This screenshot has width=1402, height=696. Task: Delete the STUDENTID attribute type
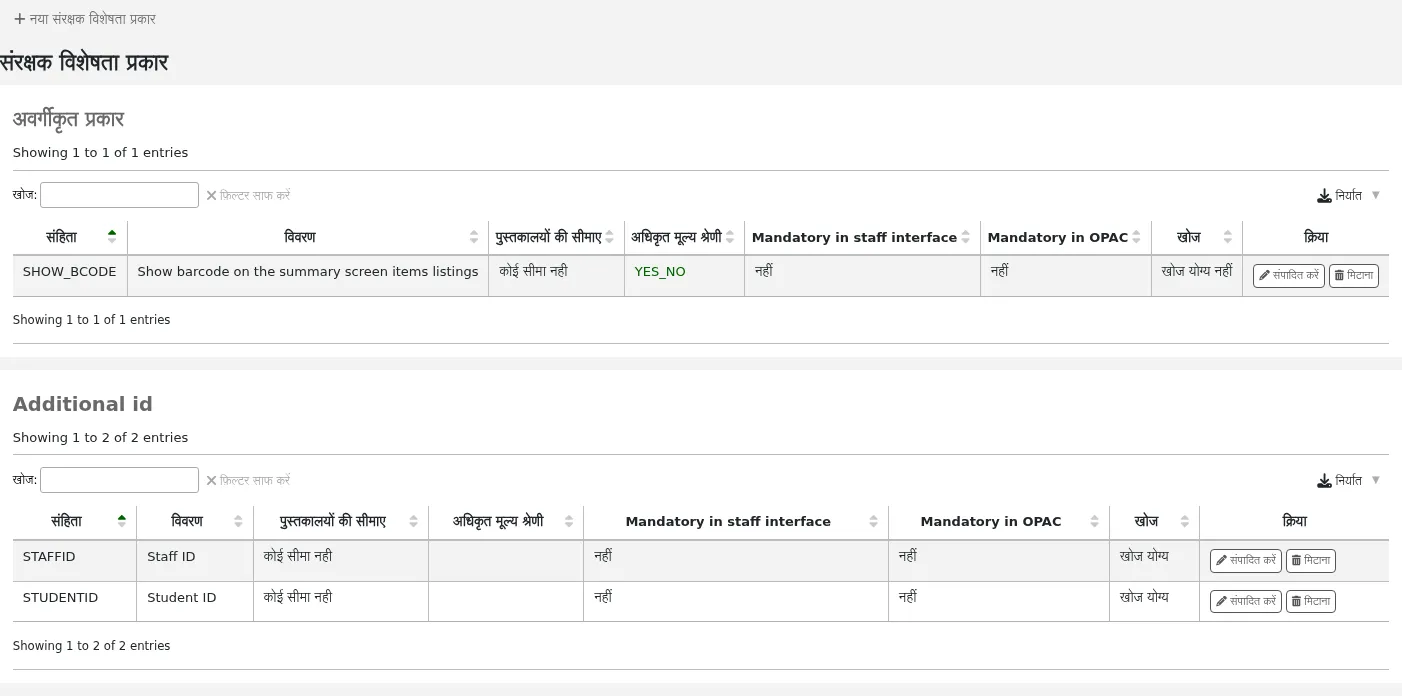point(1310,601)
